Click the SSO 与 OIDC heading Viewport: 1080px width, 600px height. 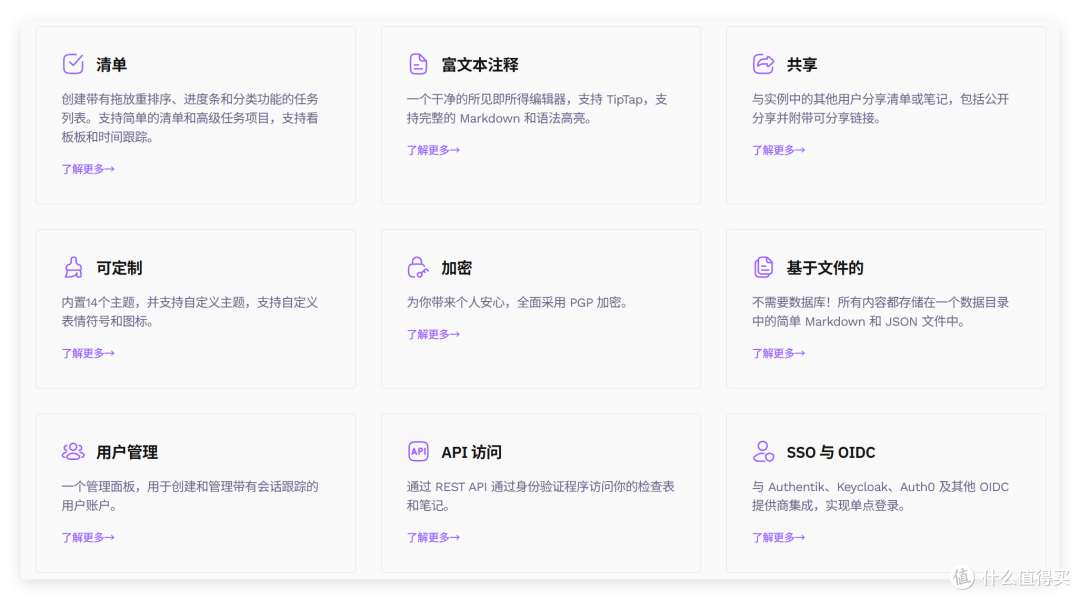click(x=831, y=453)
